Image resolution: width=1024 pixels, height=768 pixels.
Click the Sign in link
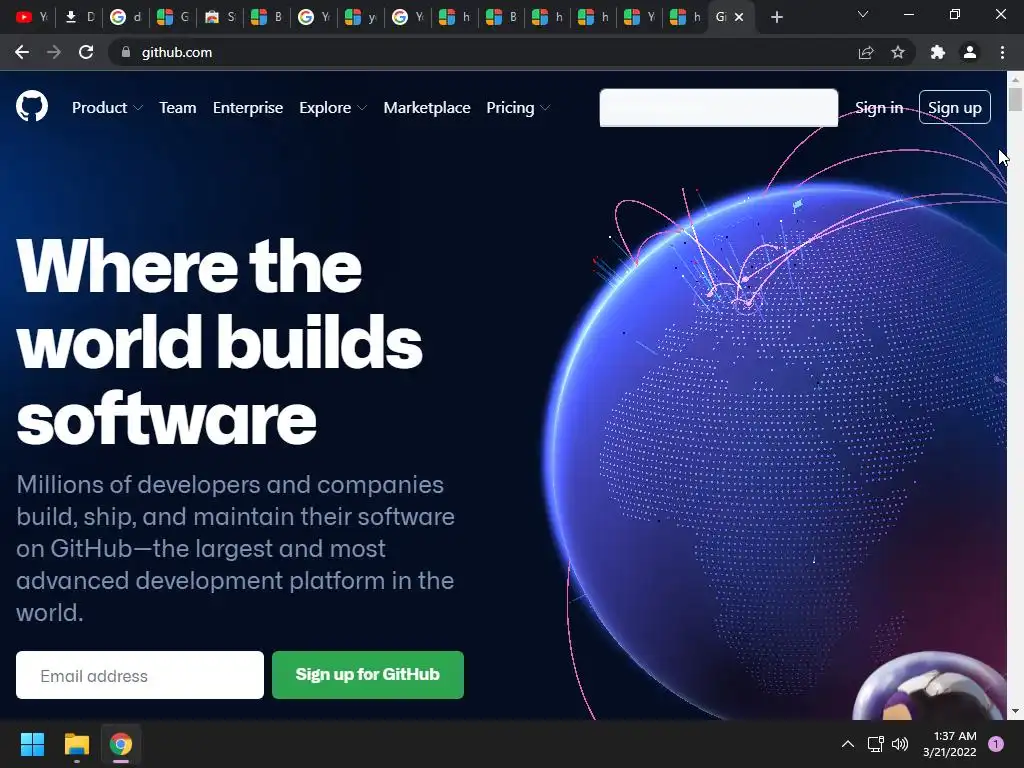coord(879,108)
